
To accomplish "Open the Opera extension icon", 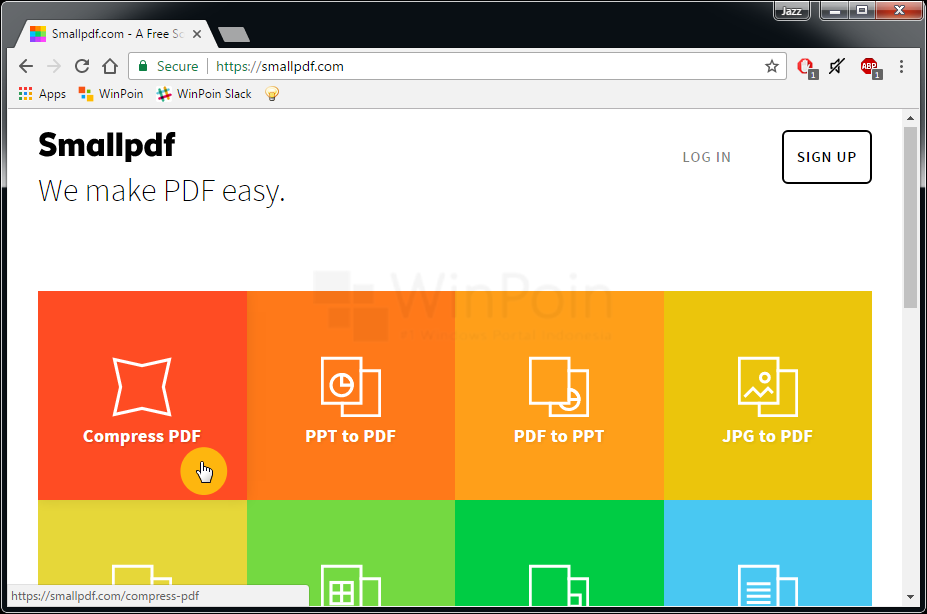I will (806, 67).
